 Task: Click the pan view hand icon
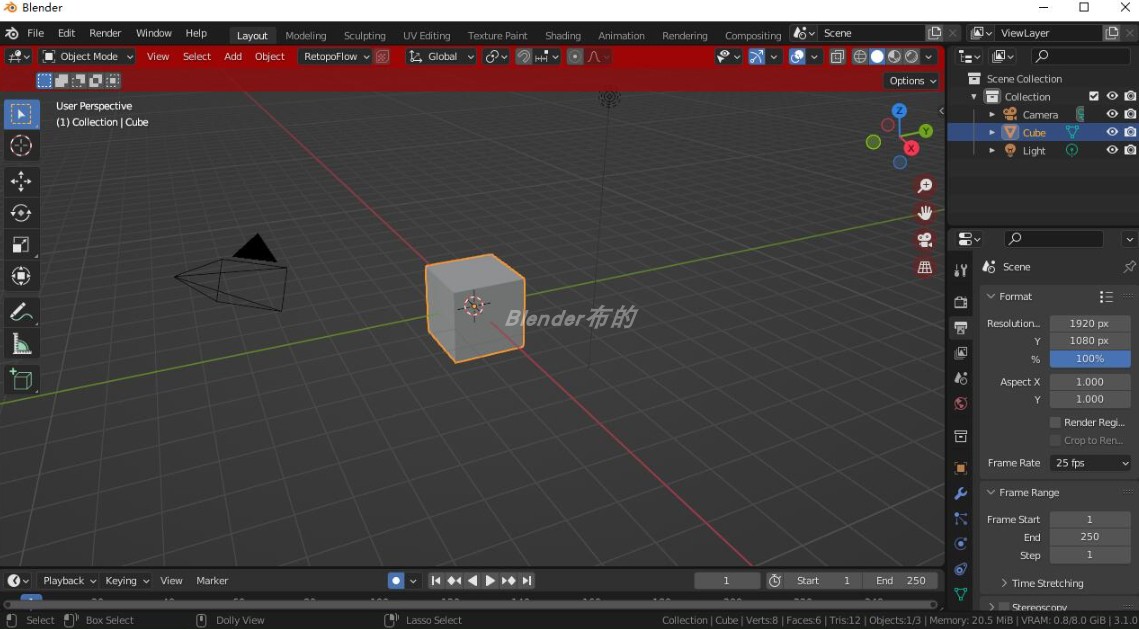click(x=925, y=213)
